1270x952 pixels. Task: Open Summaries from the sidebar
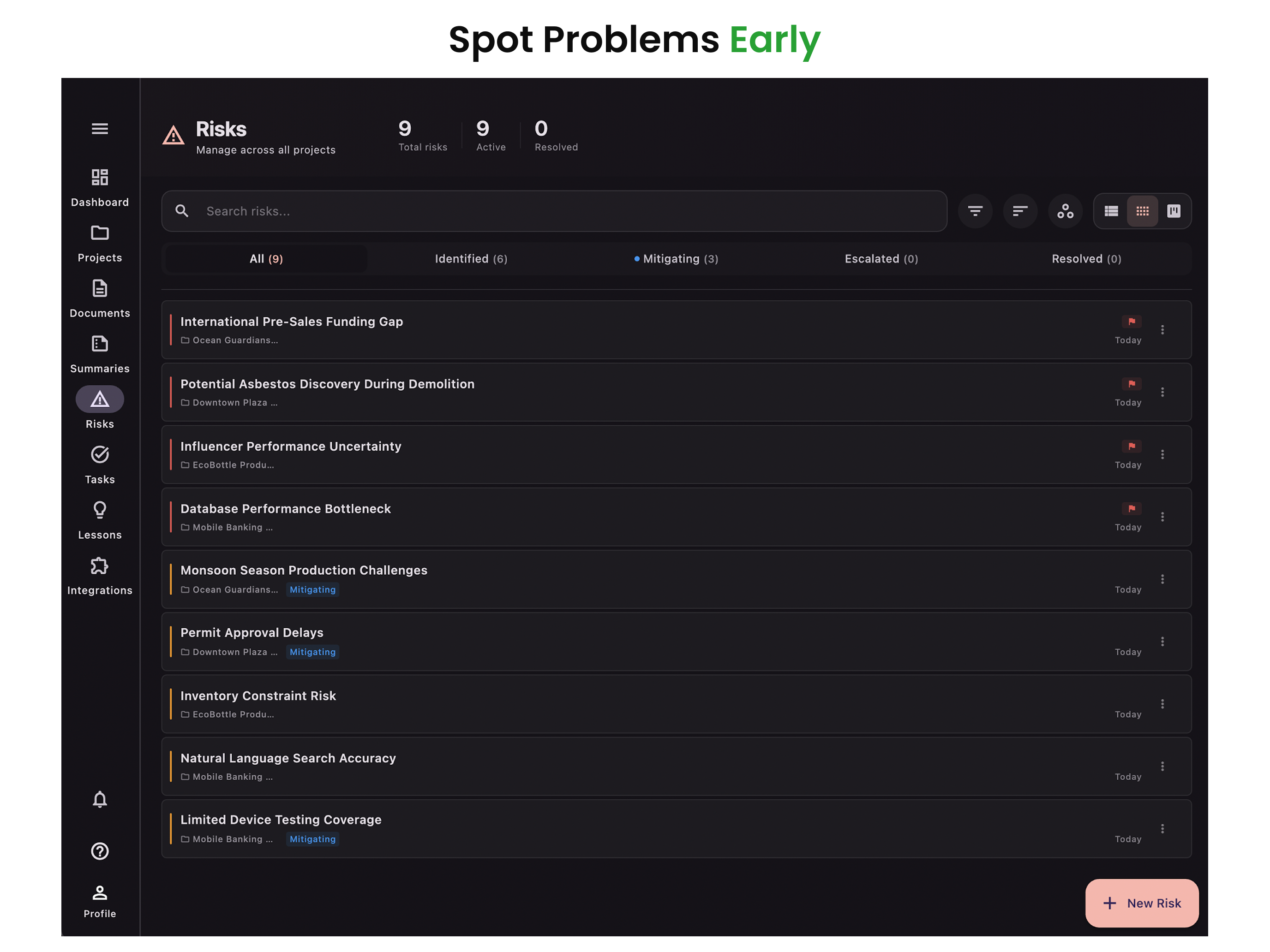pyautogui.click(x=100, y=355)
